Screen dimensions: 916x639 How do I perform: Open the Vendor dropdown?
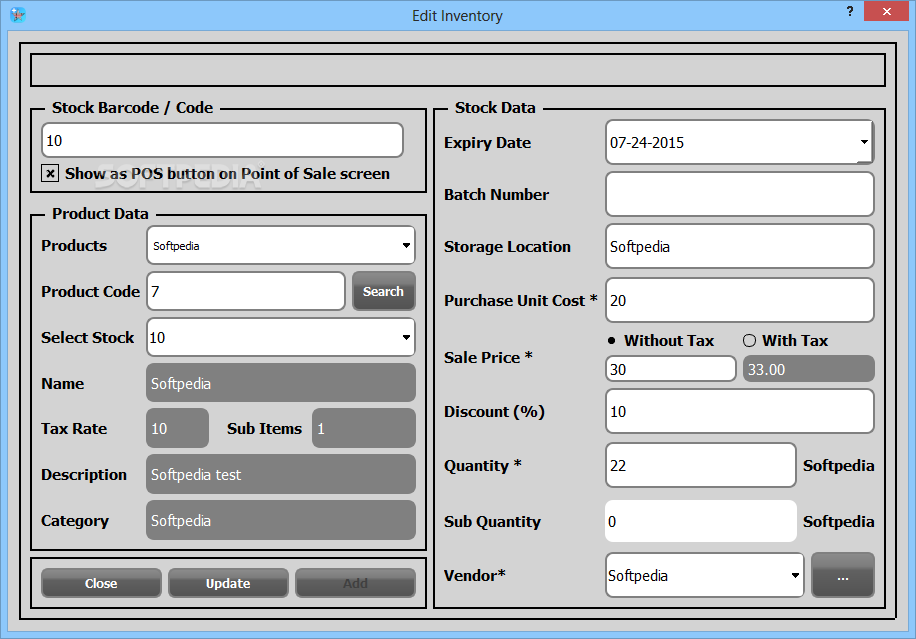click(795, 575)
